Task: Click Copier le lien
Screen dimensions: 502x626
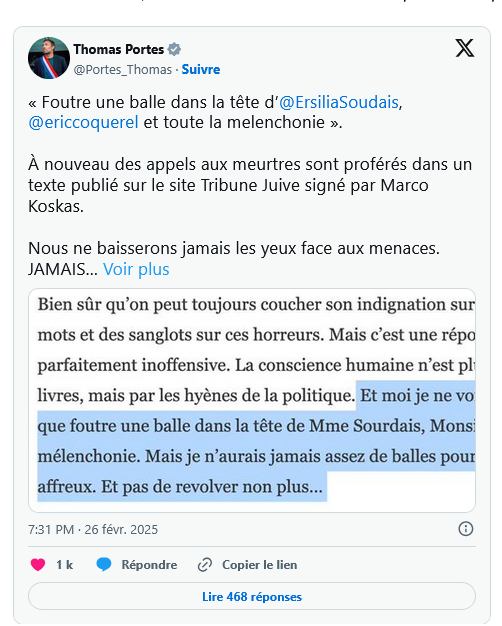Action: coord(260,565)
